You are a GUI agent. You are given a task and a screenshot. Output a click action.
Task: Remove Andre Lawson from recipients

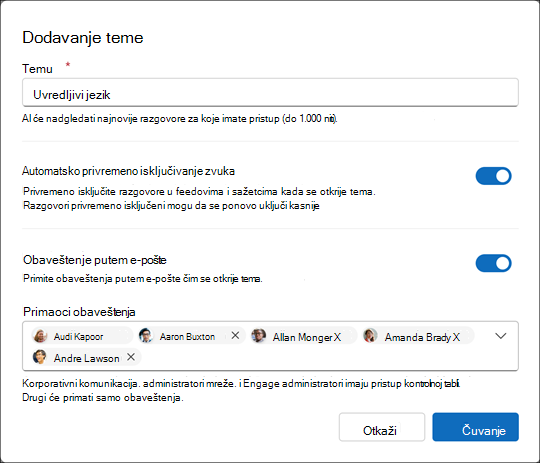click(x=131, y=357)
